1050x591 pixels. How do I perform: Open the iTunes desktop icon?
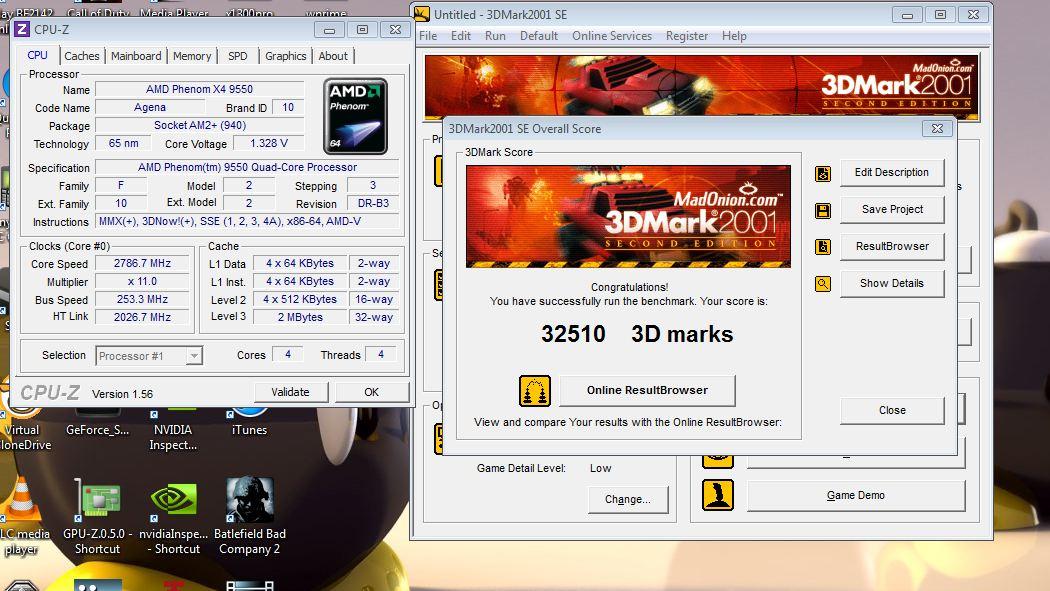tap(249, 411)
